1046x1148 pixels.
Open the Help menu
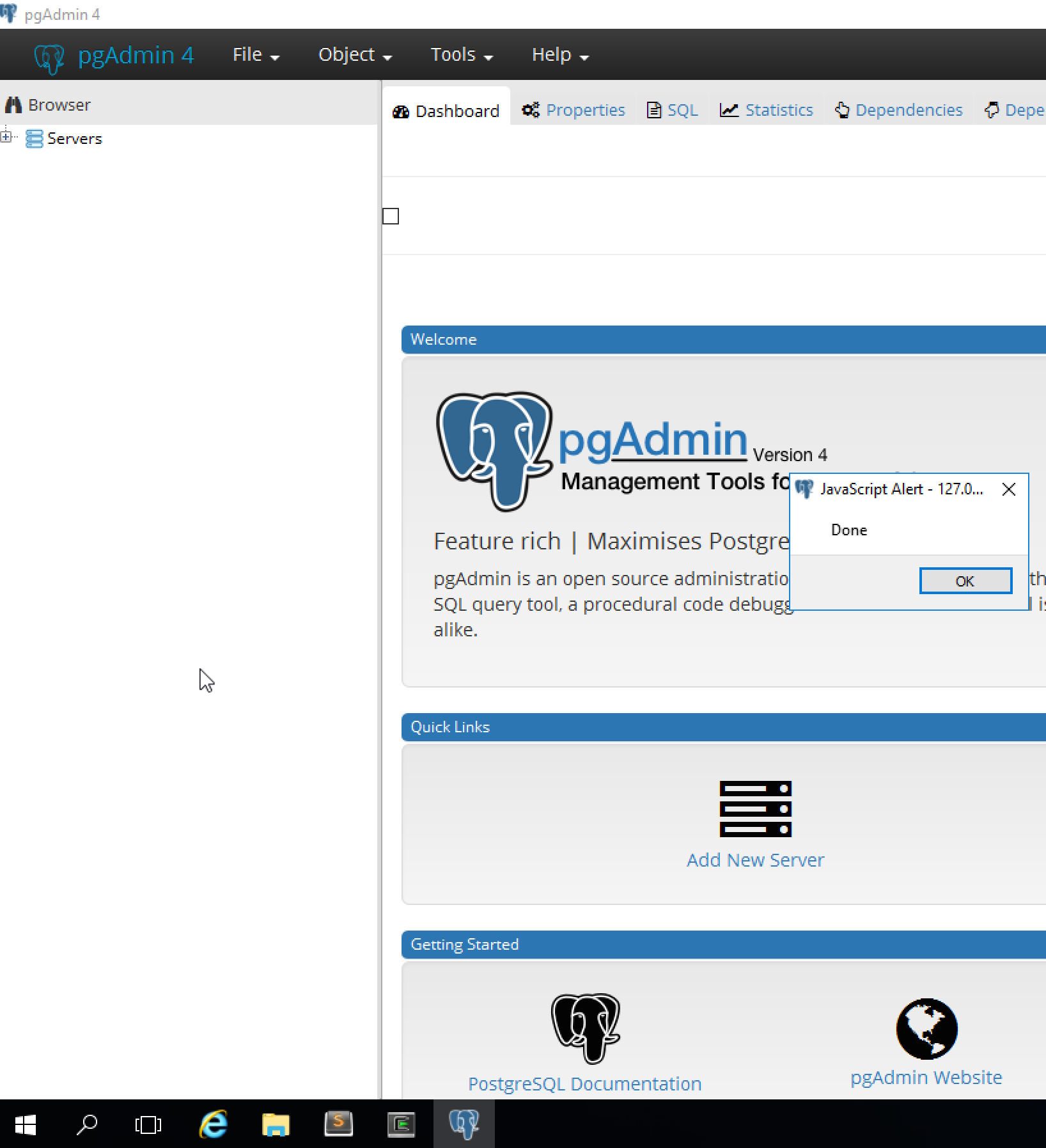[x=560, y=55]
